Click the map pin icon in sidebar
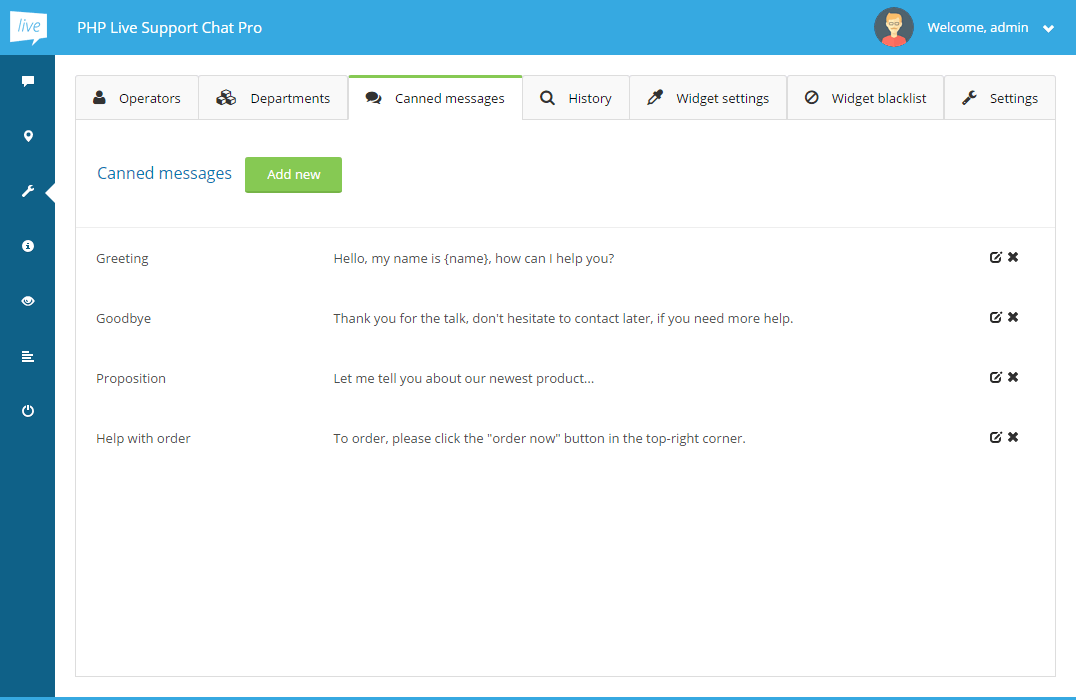Image resolution: width=1076 pixels, height=700 pixels. (28, 137)
